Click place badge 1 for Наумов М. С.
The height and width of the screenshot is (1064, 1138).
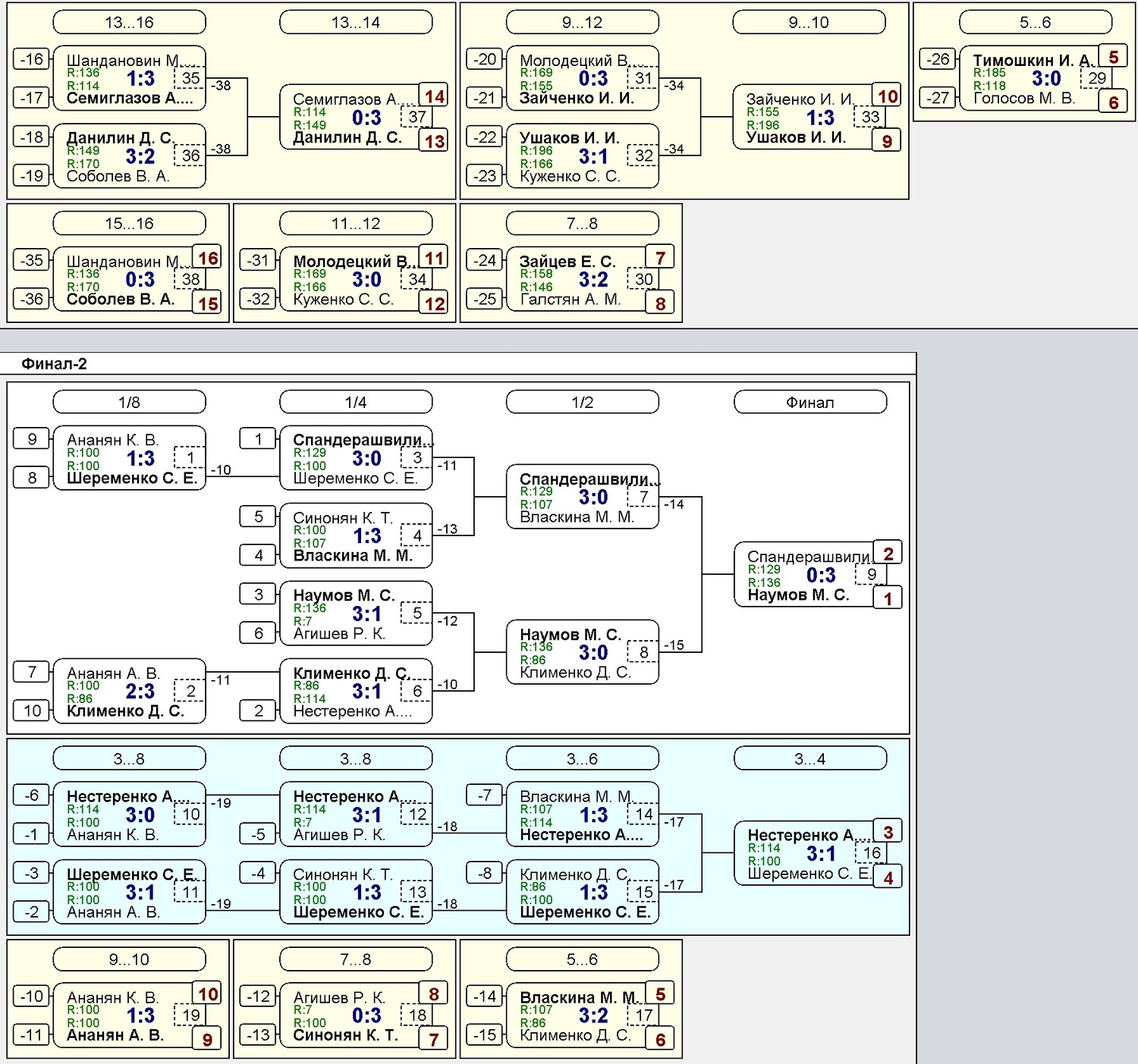888,598
